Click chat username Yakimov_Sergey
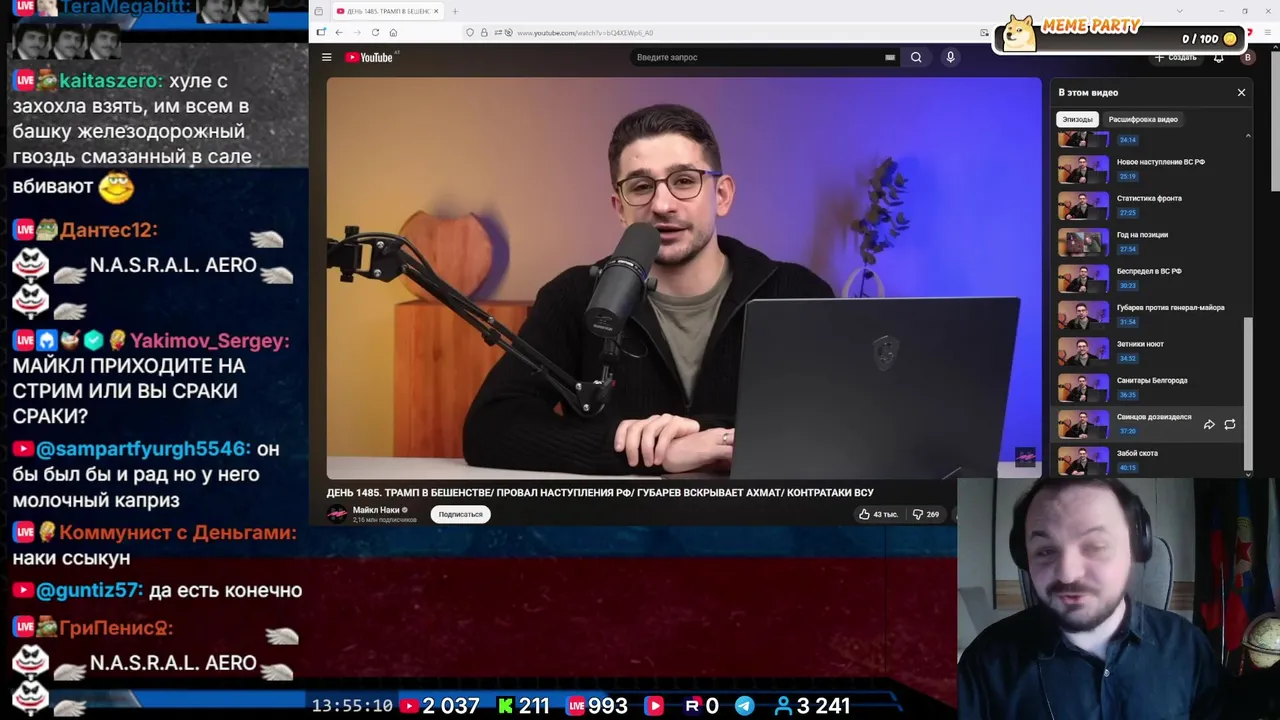 [x=209, y=341]
